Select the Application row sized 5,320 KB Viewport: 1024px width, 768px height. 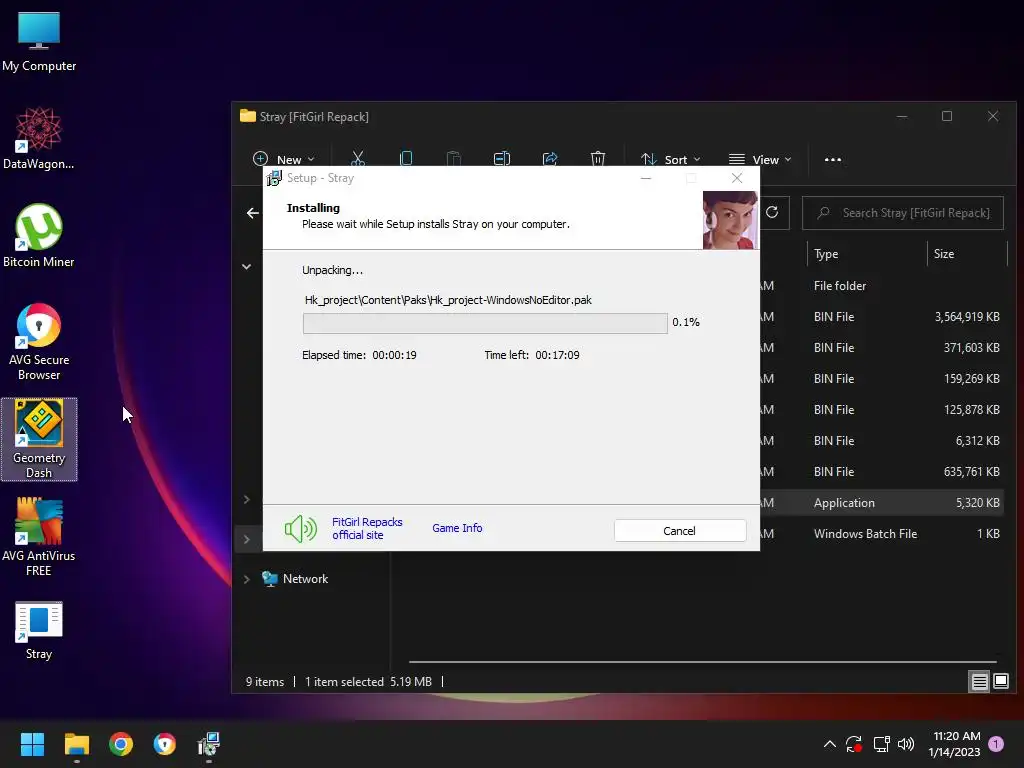pos(882,503)
